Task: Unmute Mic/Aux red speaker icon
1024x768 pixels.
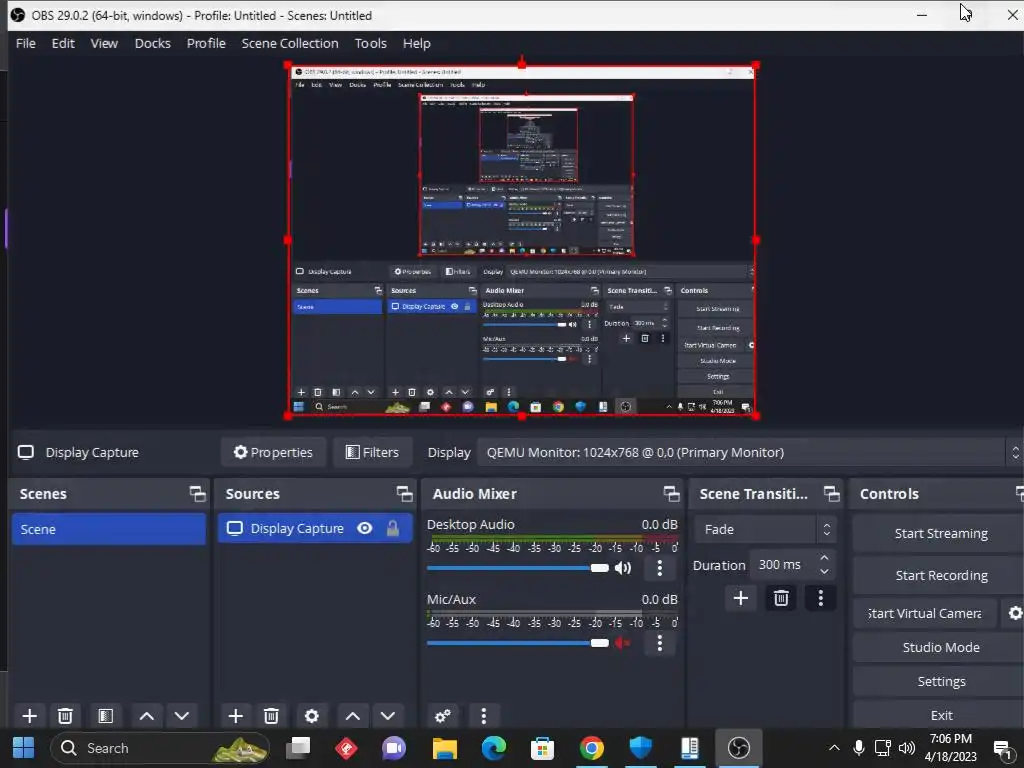Action: click(622, 643)
